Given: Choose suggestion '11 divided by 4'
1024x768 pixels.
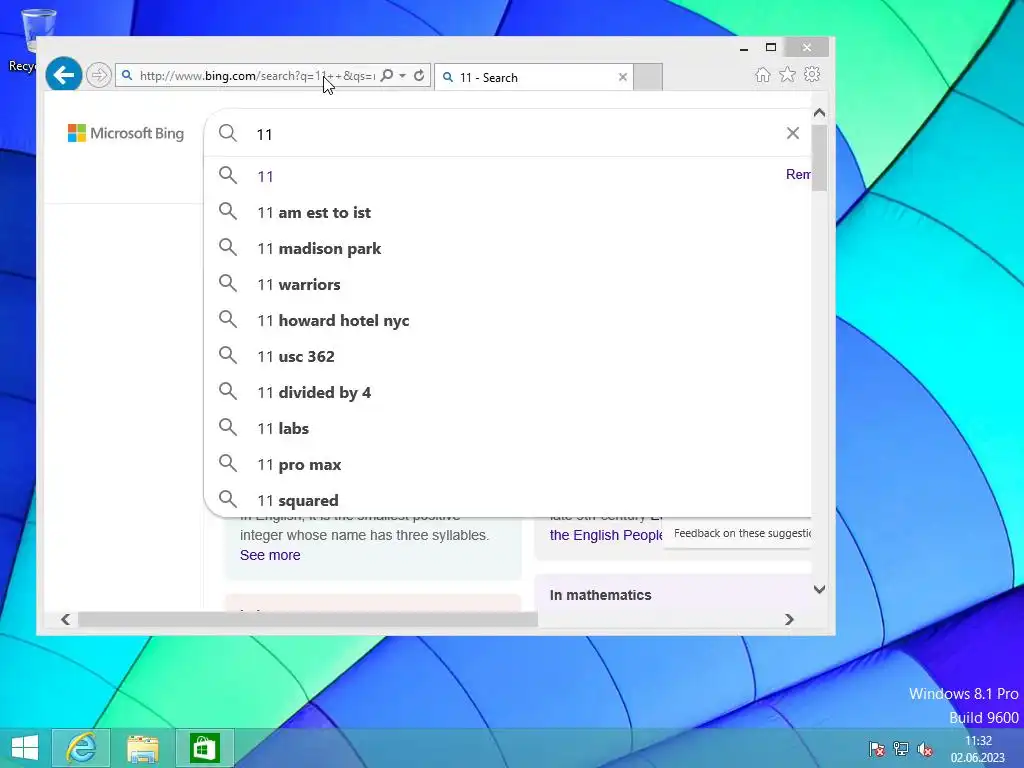Looking at the screenshot, I should coord(314,392).
